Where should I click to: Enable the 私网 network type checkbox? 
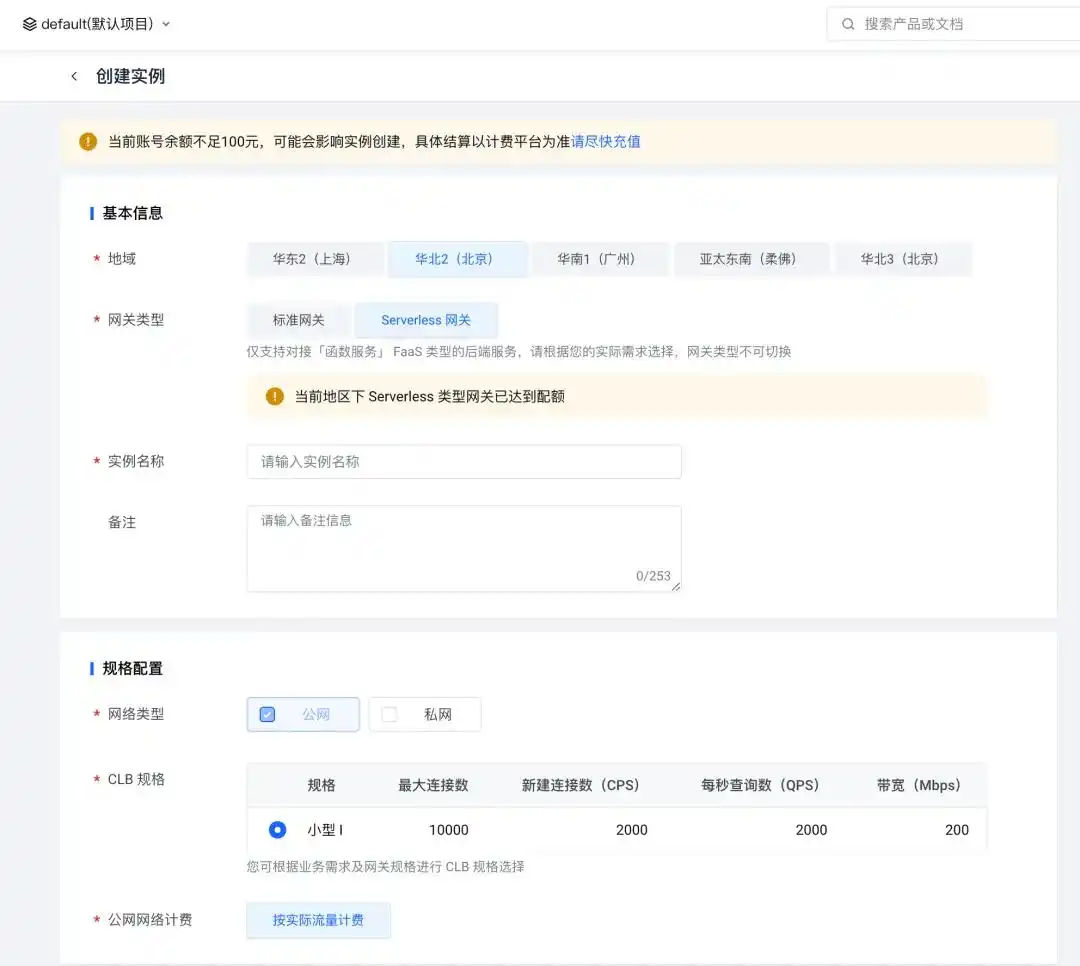coord(390,714)
